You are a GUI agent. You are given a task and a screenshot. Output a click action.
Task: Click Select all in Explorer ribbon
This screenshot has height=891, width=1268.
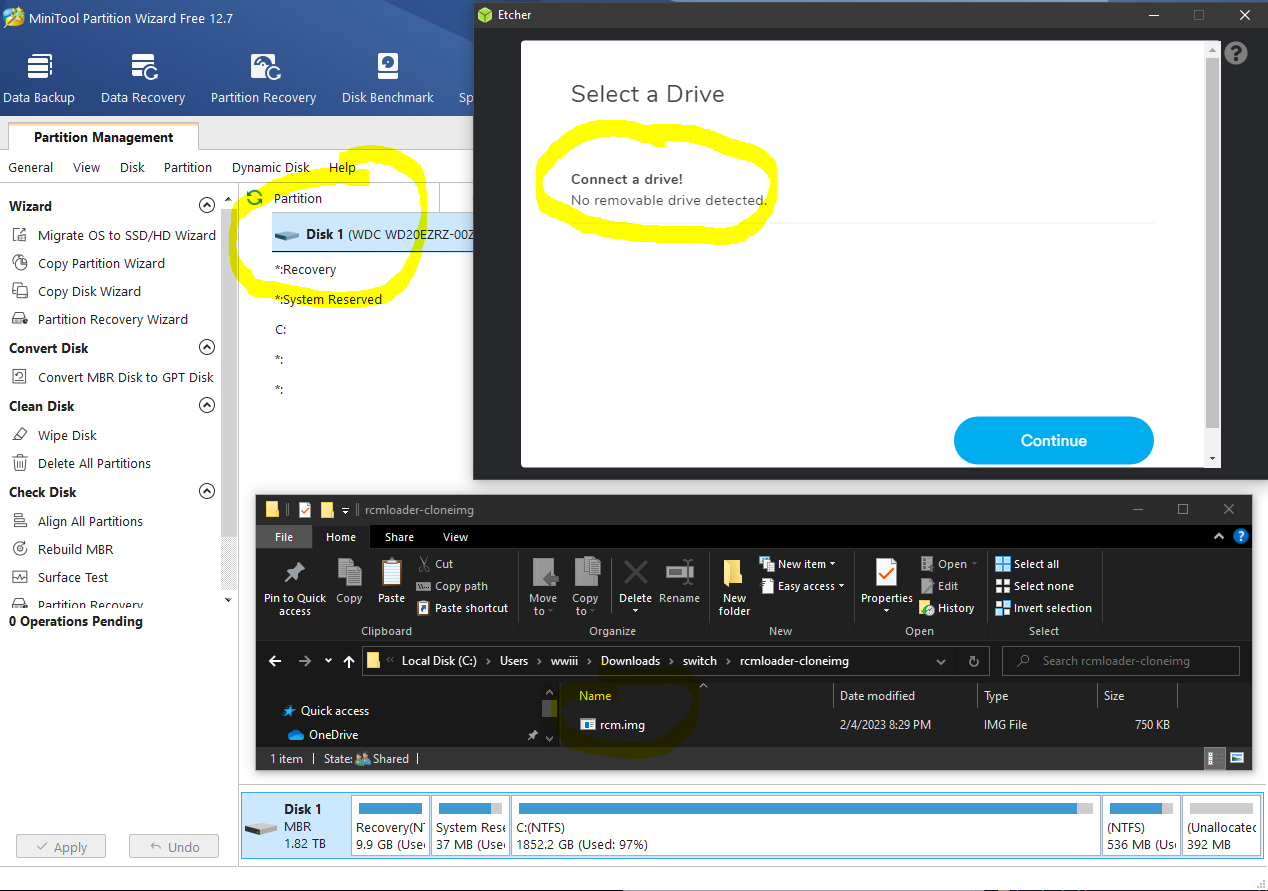[x=1027, y=564]
